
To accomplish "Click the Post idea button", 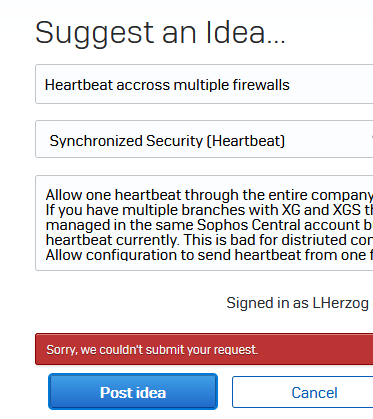I will pyautogui.click(x=133, y=392).
